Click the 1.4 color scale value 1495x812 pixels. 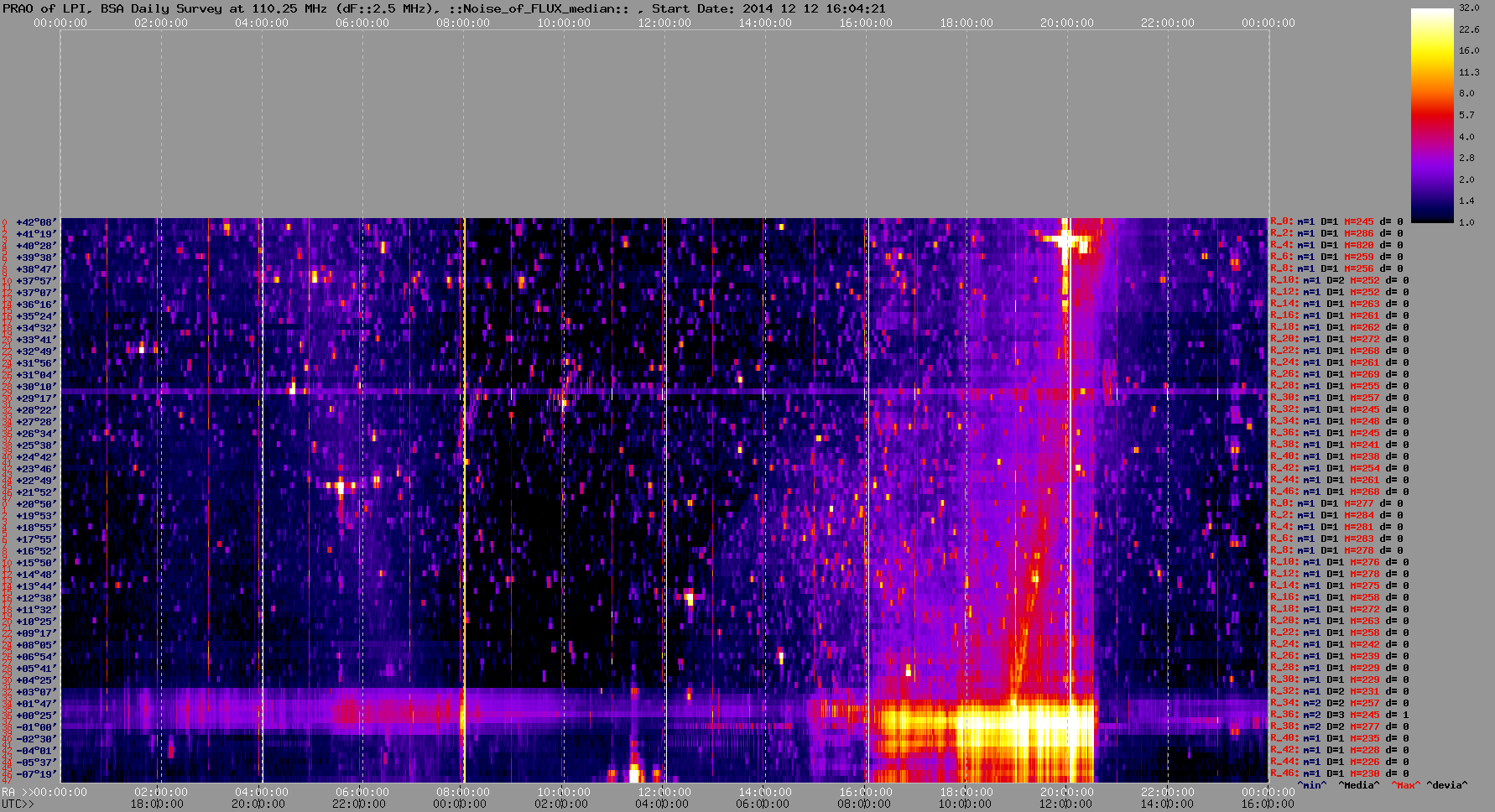click(1466, 200)
